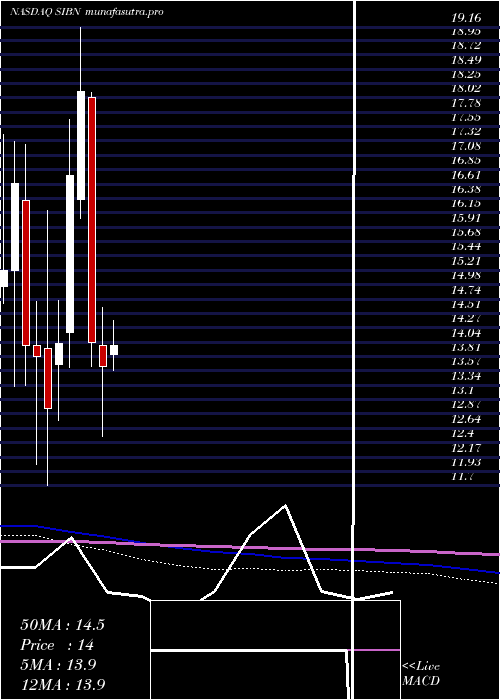Click the 14.04 price axis label

[x=466, y=333]
